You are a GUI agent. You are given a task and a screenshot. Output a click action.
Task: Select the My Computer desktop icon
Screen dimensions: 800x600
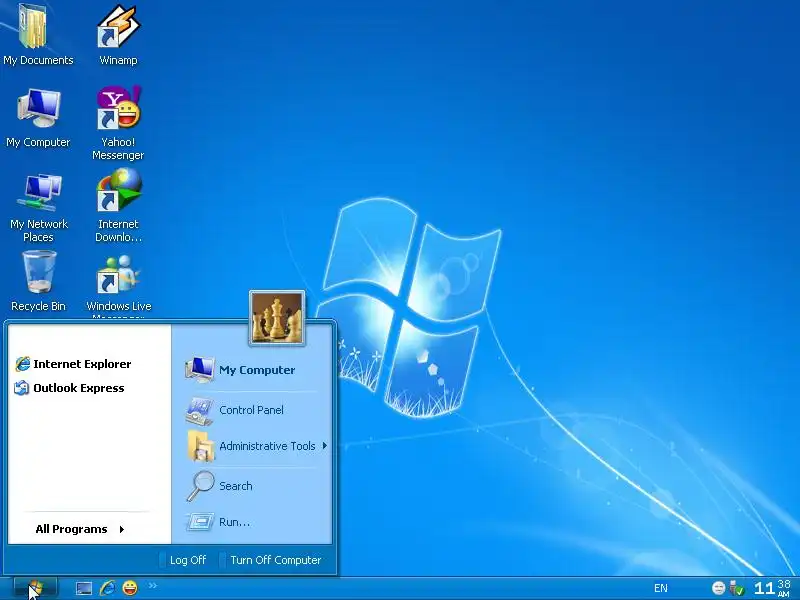point(38,118)
